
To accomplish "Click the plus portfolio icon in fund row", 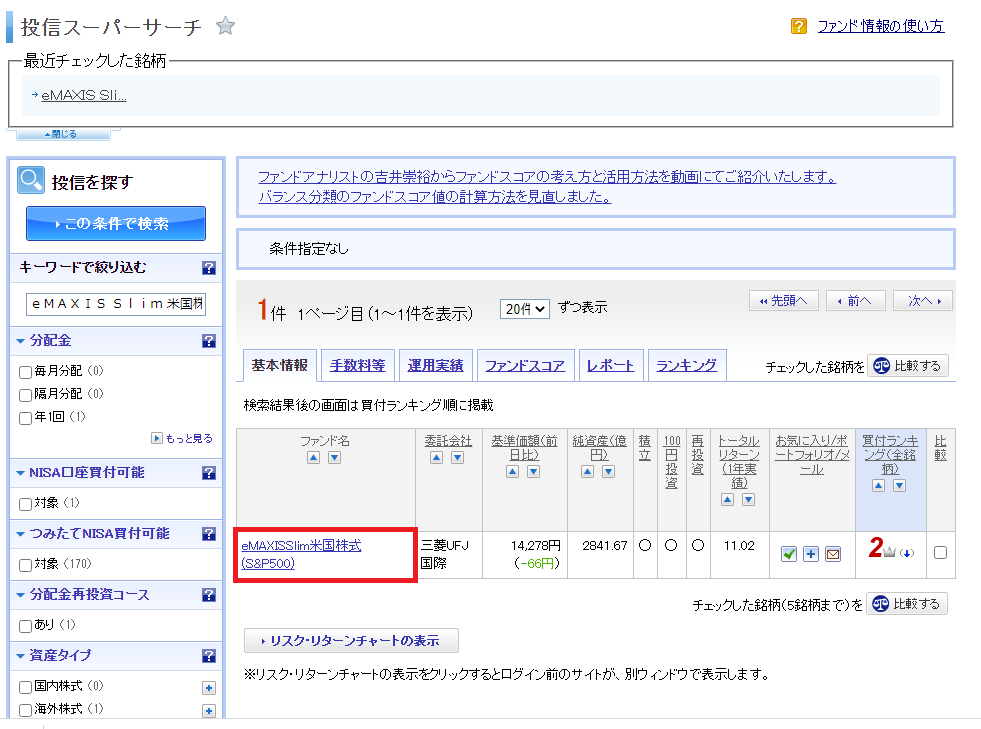I will click(x=811, y=554).
